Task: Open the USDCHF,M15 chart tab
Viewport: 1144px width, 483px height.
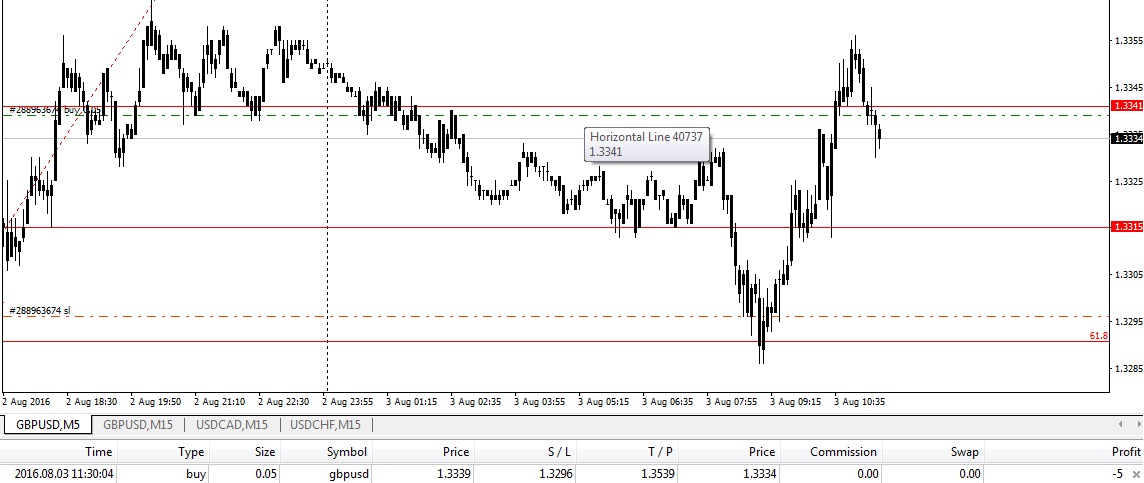Action: click(325, 425)
